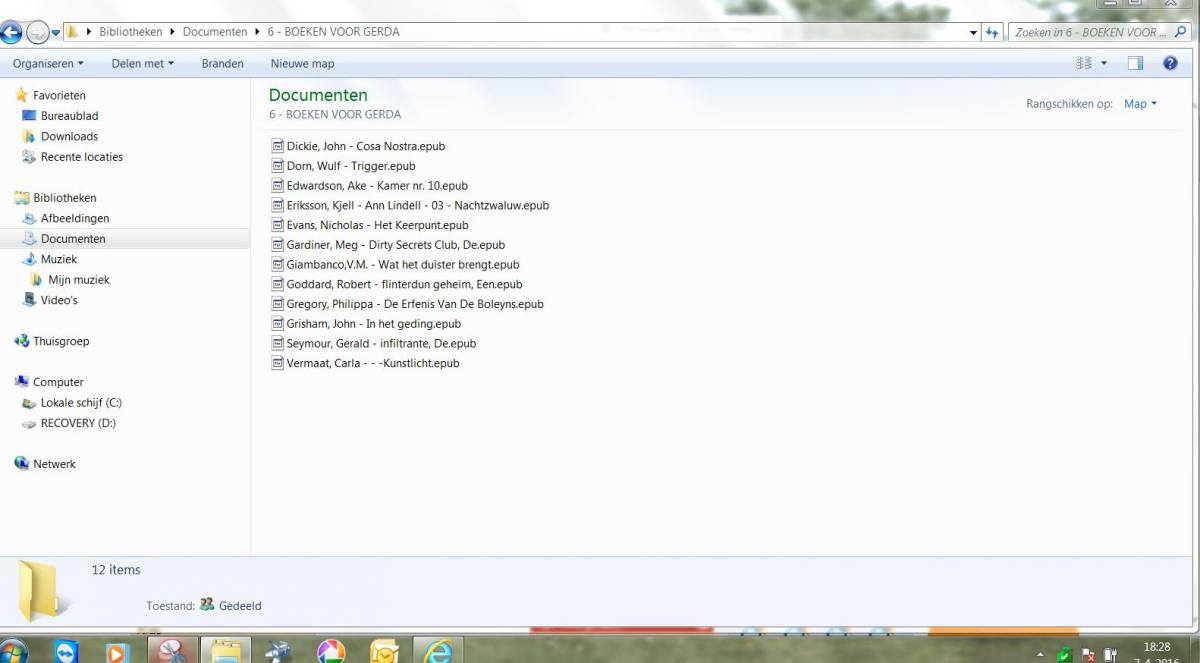Click the Video's library icon
The width and height of the screenshot is (1200, 663).
coord(29,300)
